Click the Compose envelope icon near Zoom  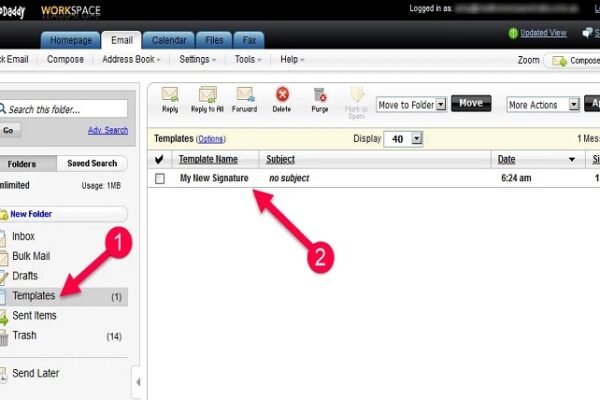point(559,60)
